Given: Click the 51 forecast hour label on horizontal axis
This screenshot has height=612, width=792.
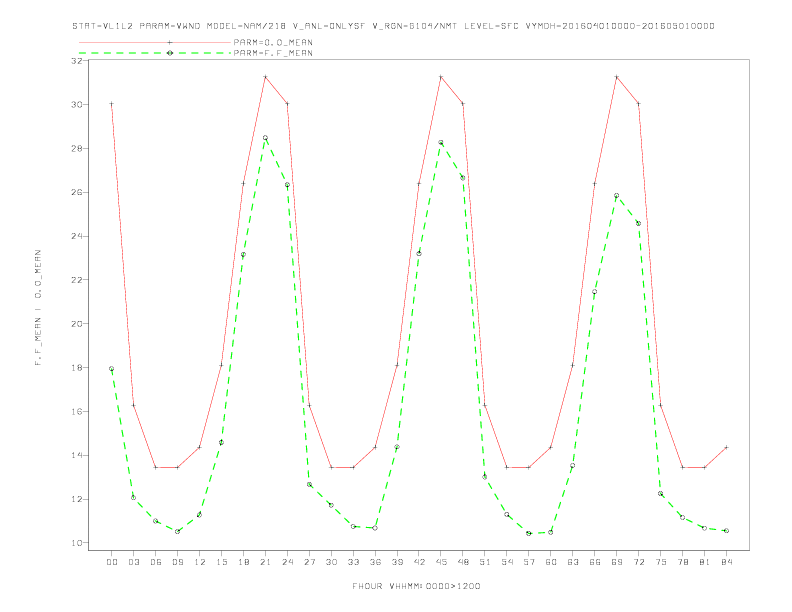Looking at the screenshot, I should tap(485, 562).
